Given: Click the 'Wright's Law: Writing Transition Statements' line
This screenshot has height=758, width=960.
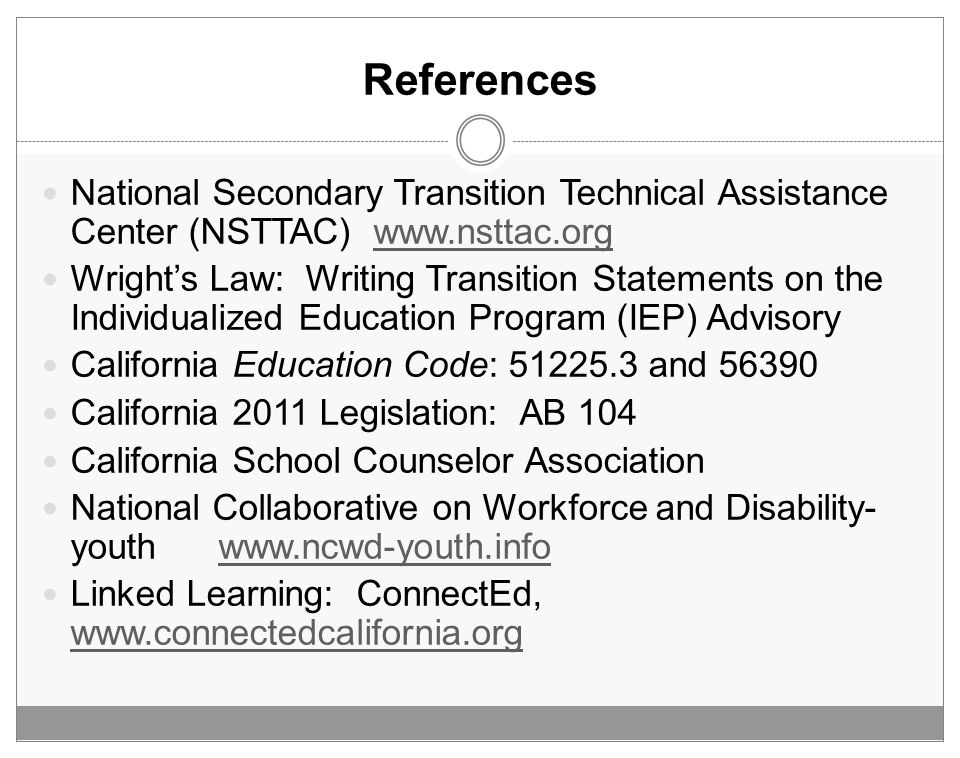Looking at the screenshot, I should 477,279.
